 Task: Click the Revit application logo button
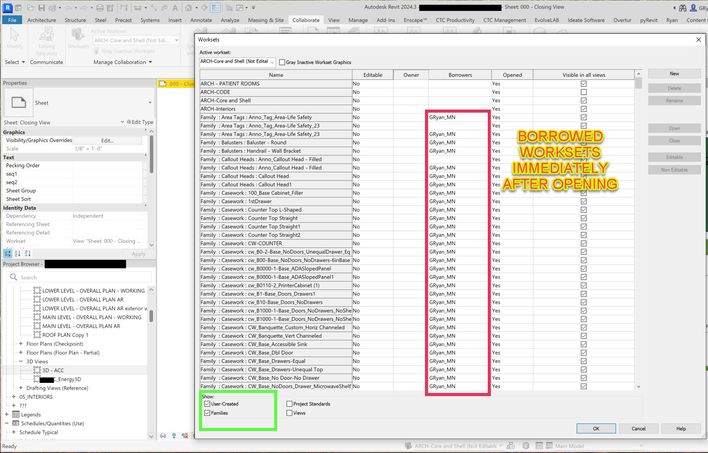click(x=7, y=8)
